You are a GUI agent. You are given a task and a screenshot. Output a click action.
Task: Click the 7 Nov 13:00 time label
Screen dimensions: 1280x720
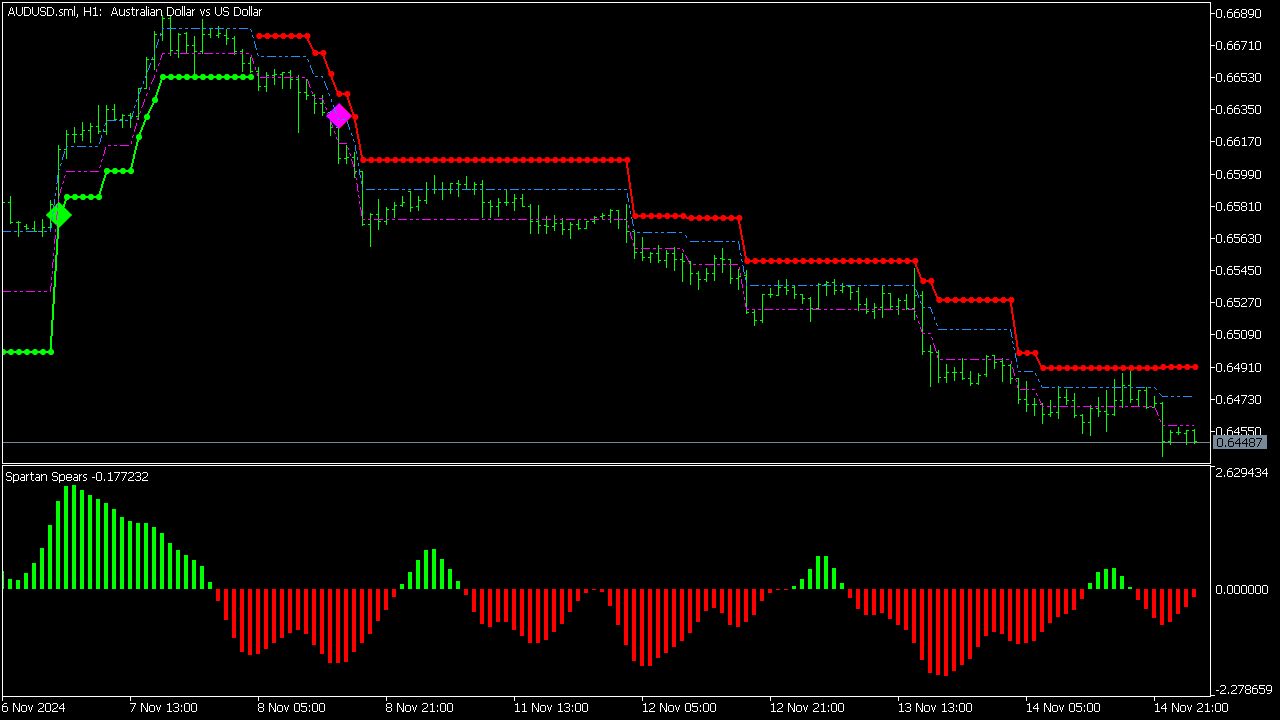tap(164, 708)
